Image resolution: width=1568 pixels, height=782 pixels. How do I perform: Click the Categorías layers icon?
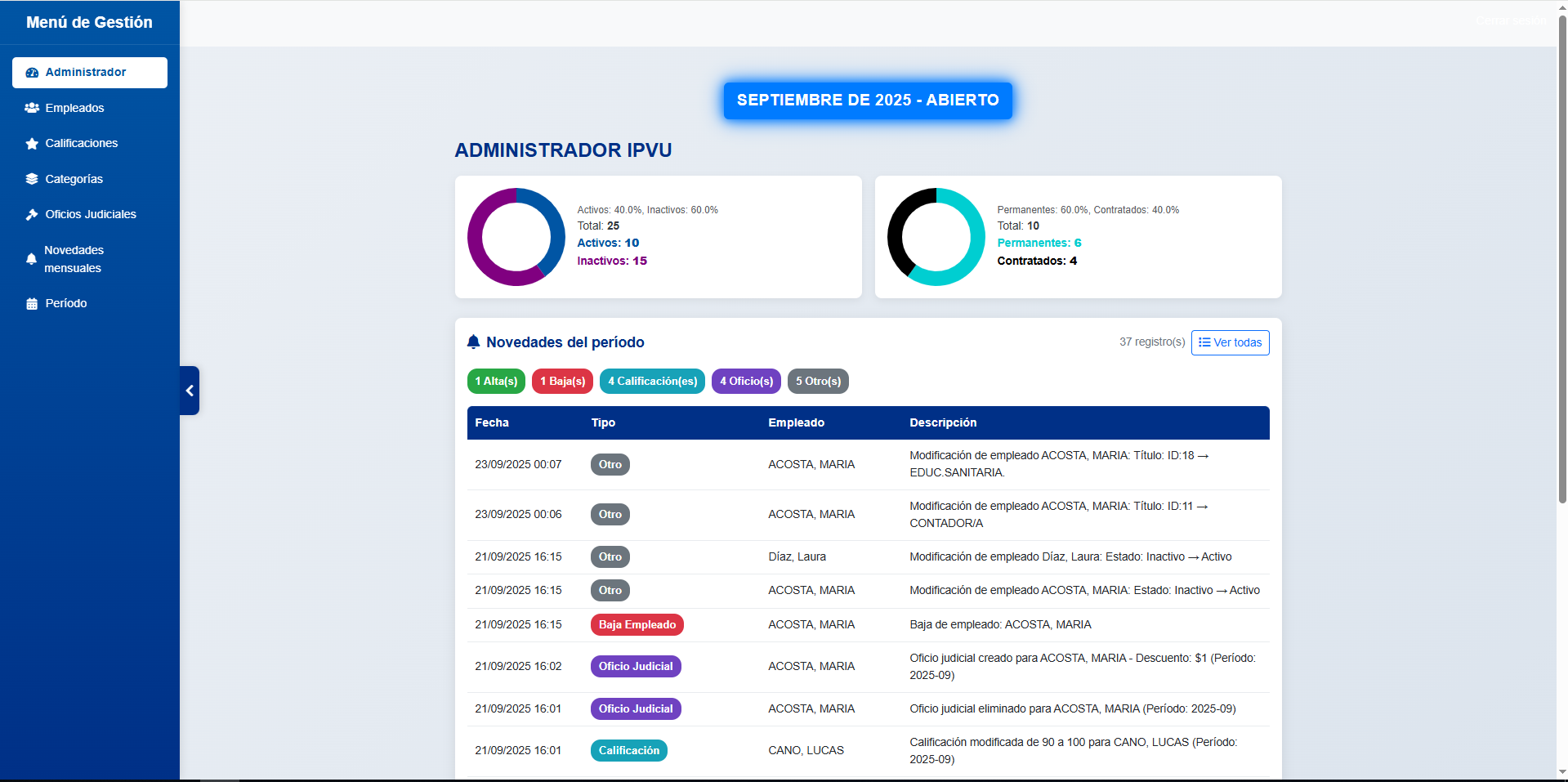coord(32,179)
